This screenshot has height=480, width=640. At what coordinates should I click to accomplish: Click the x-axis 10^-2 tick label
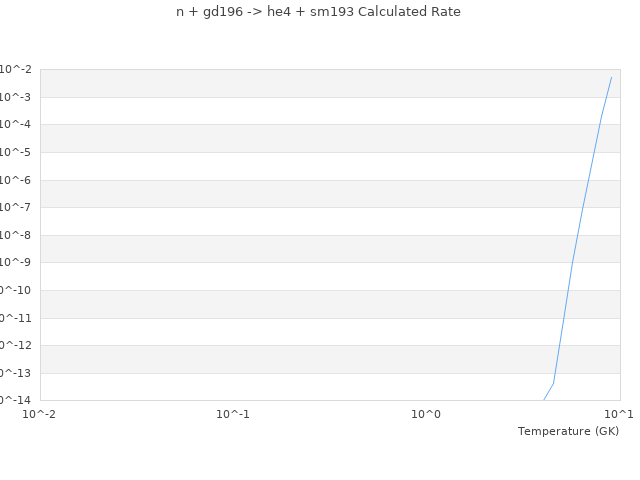(x=40, y=414)
